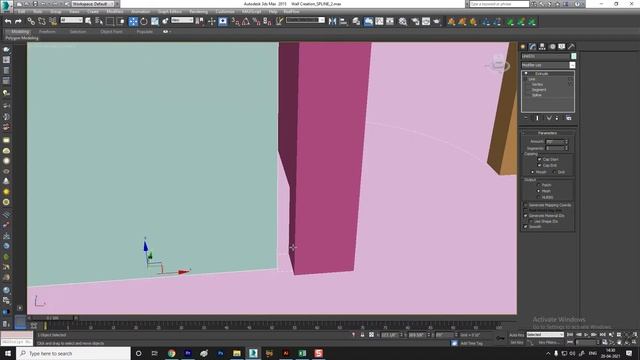Open the reference coordinate system dropdown
This screenshot has height=360, width=640.
[182, 20]
